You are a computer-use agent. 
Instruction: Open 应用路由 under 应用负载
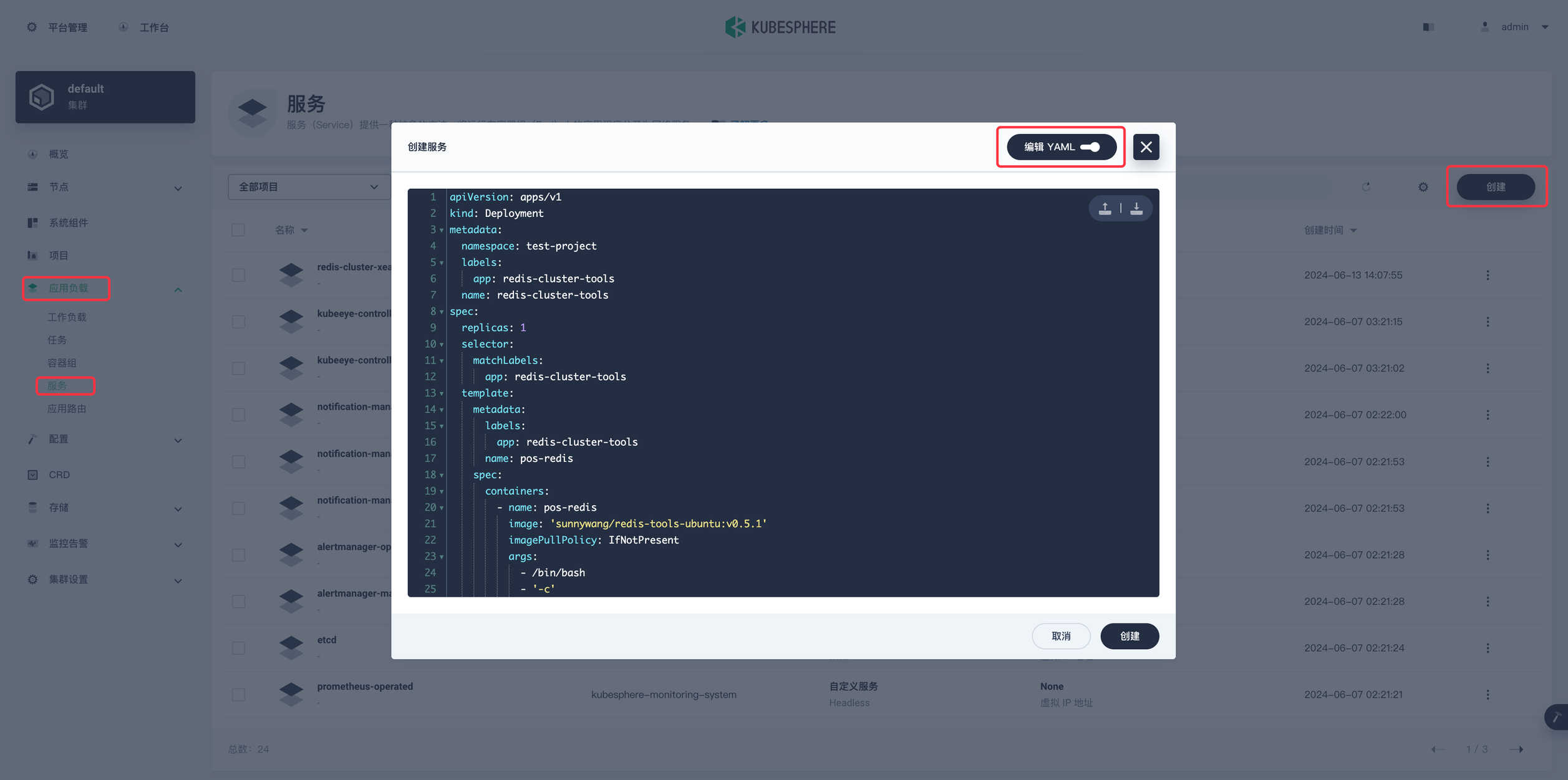coord(67,409)
